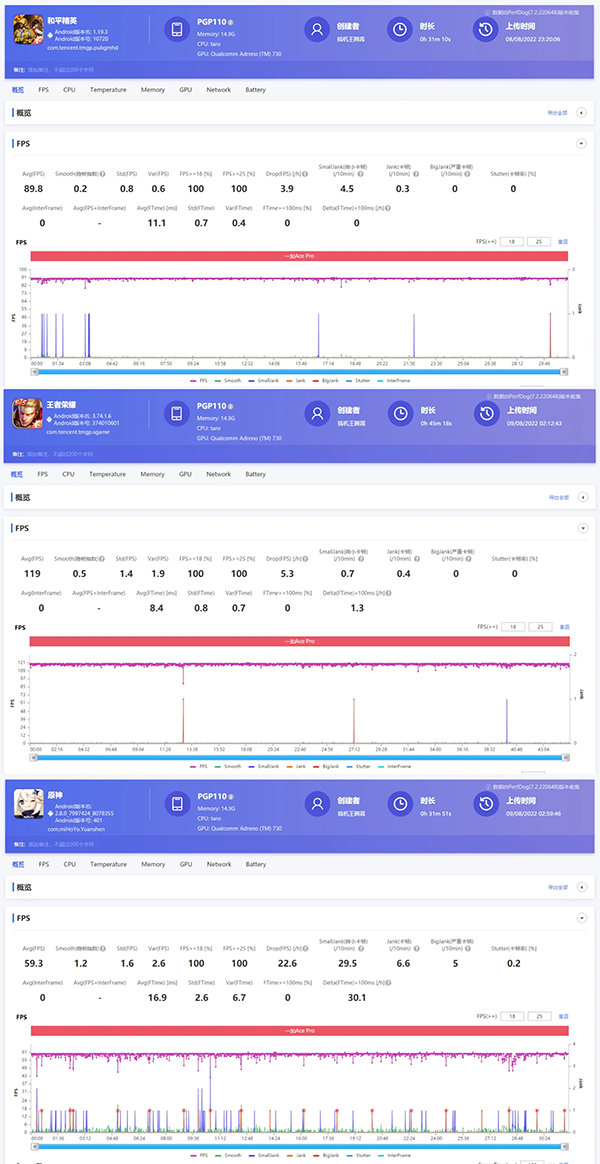Click the 王者荣耀 game icon

tap(27, 413)
